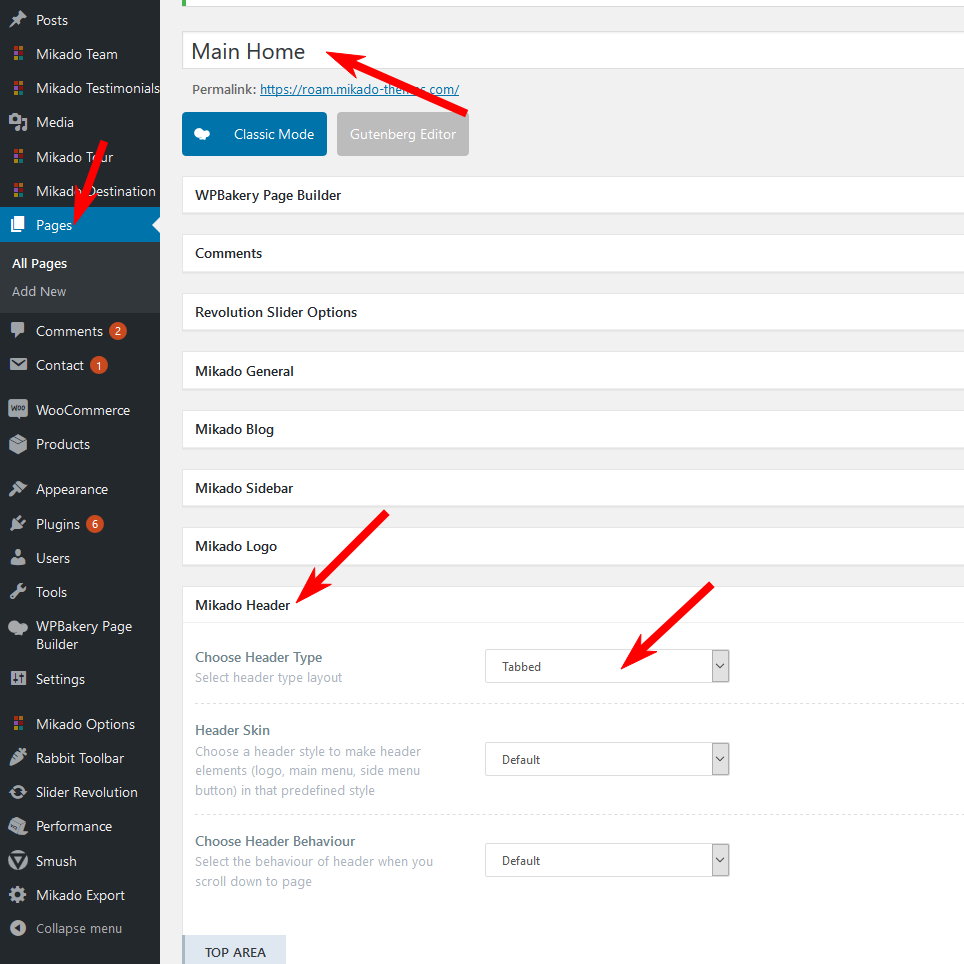Click the Main Home title field

(x=573, y=51)
